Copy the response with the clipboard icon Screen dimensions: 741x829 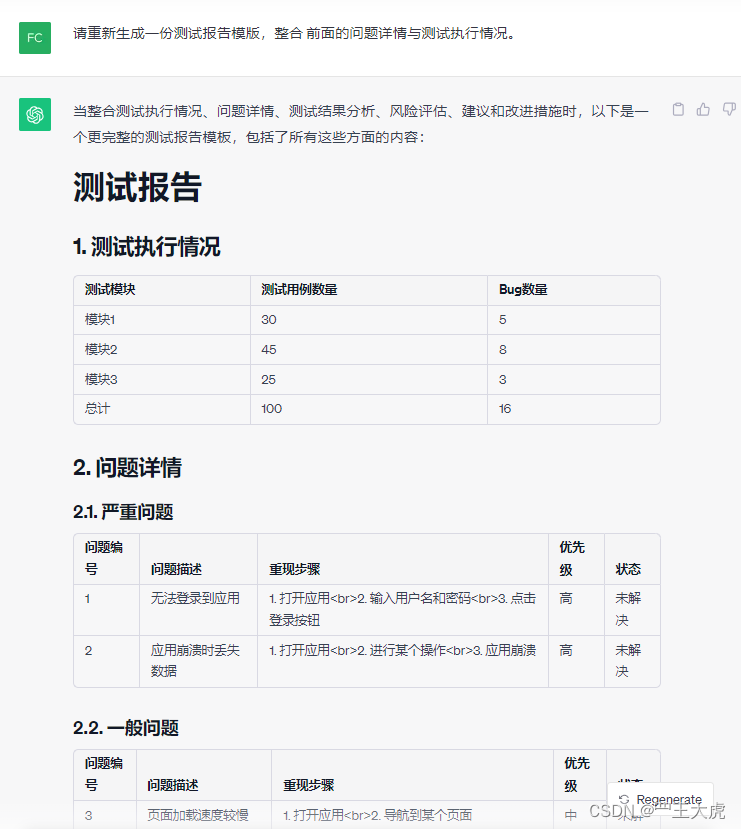click(x=678, y=109)
